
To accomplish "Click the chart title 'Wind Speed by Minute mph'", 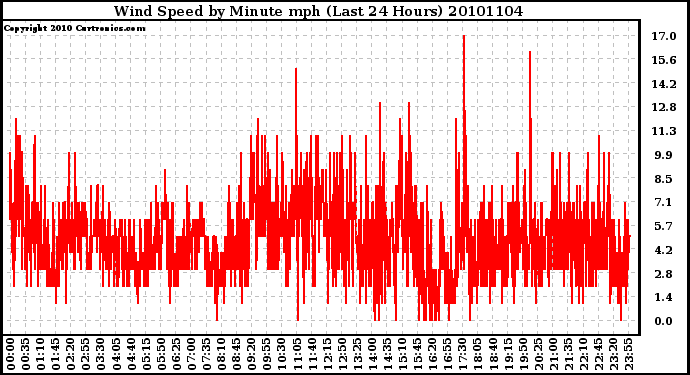I will [x=217, y=11].
